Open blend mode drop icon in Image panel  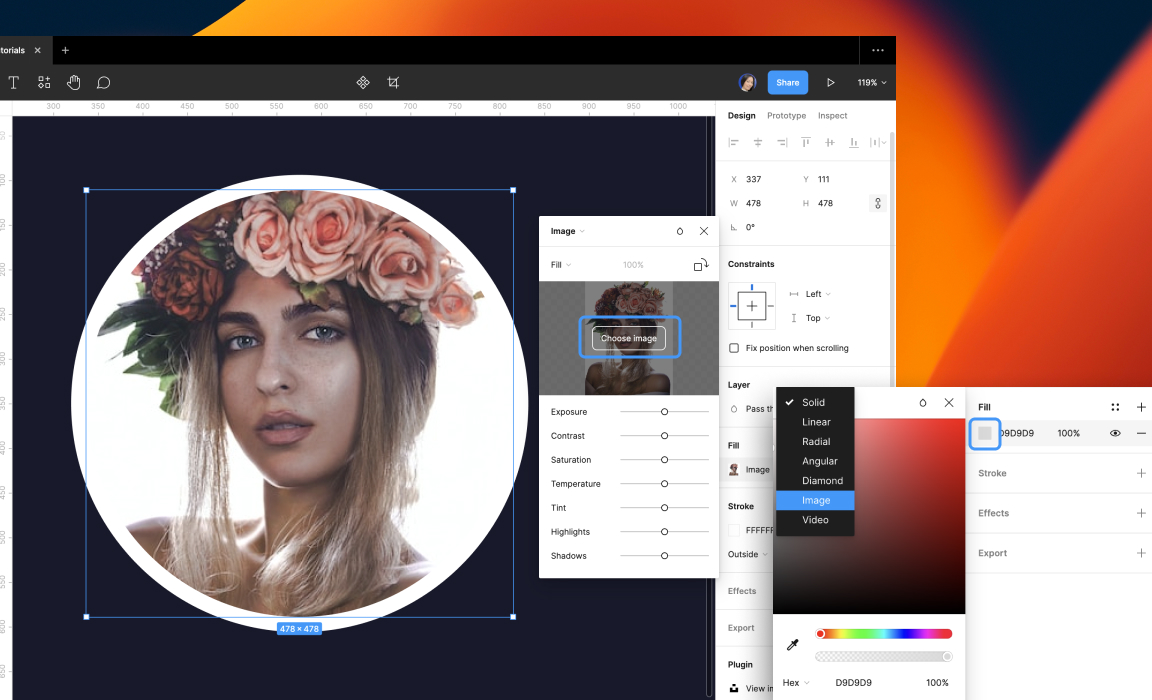[x=680, y=231]
